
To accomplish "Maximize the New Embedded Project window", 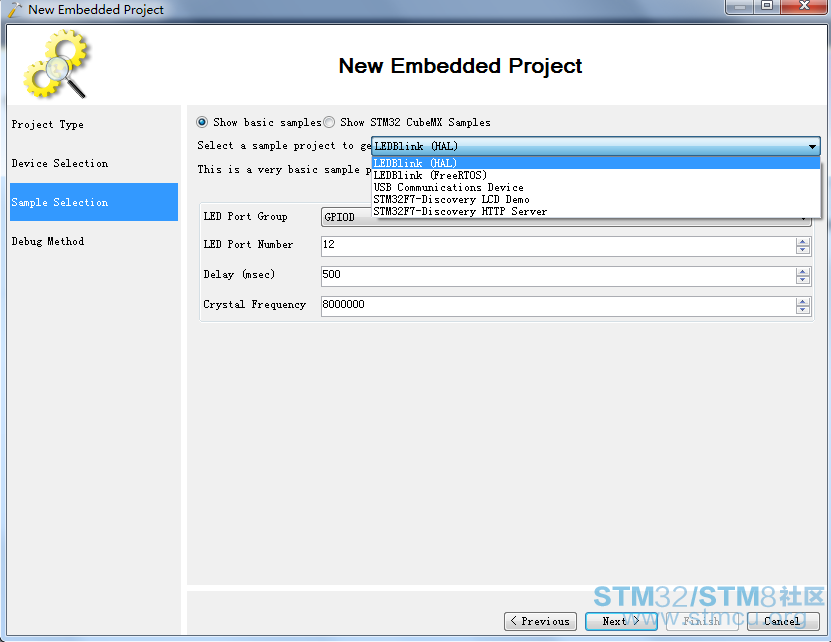I will (767, 6).
